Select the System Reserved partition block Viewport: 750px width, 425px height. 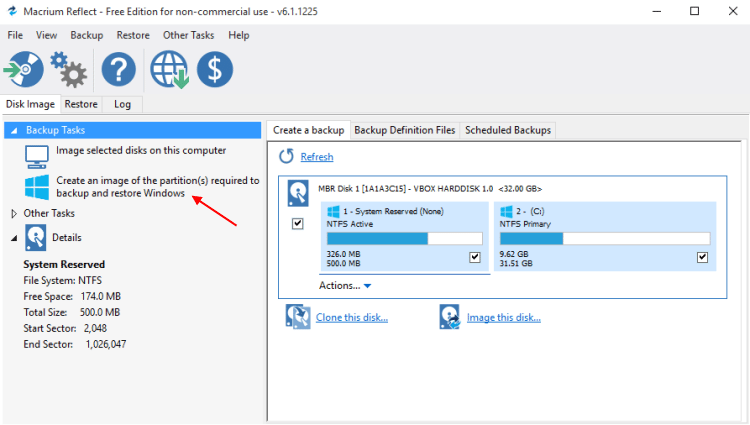[405, 237]
